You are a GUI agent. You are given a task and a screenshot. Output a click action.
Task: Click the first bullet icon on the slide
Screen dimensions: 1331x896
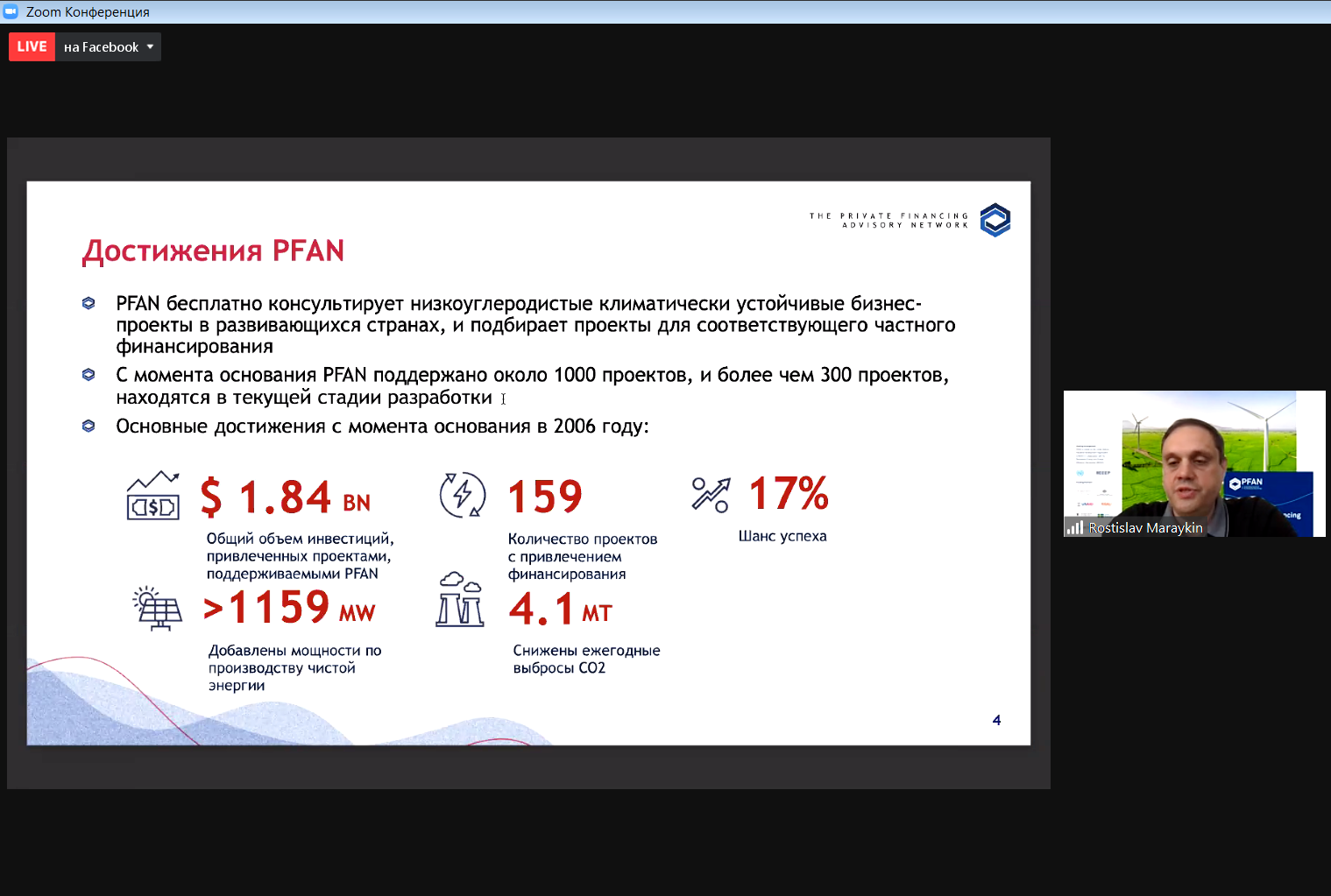click(88, 304)
